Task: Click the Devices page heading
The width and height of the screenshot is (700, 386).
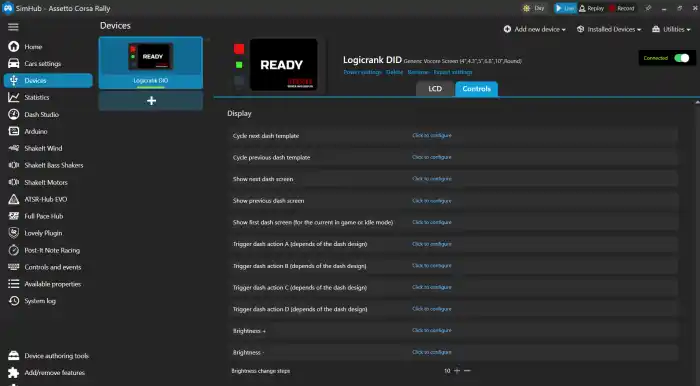Action: [x=115, y=25]
